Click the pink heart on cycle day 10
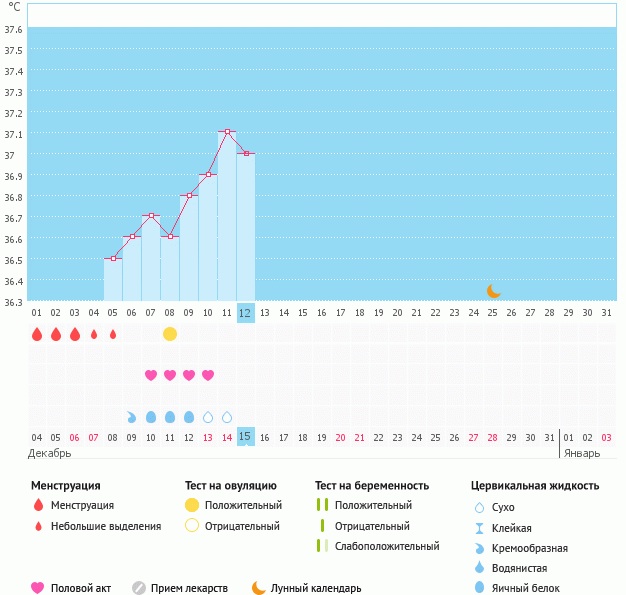 click(208, 375)
